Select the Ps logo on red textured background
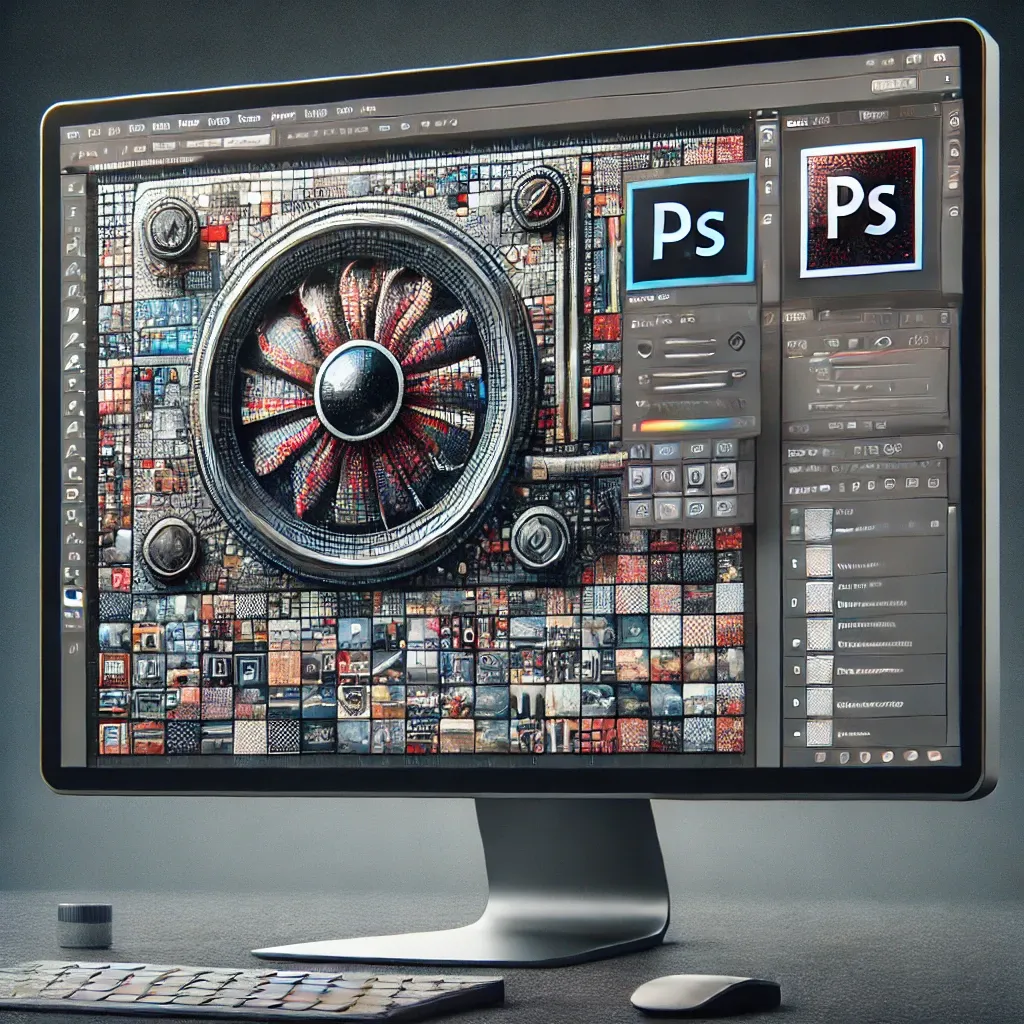Screen dimensions: 1024x1024 862,208
